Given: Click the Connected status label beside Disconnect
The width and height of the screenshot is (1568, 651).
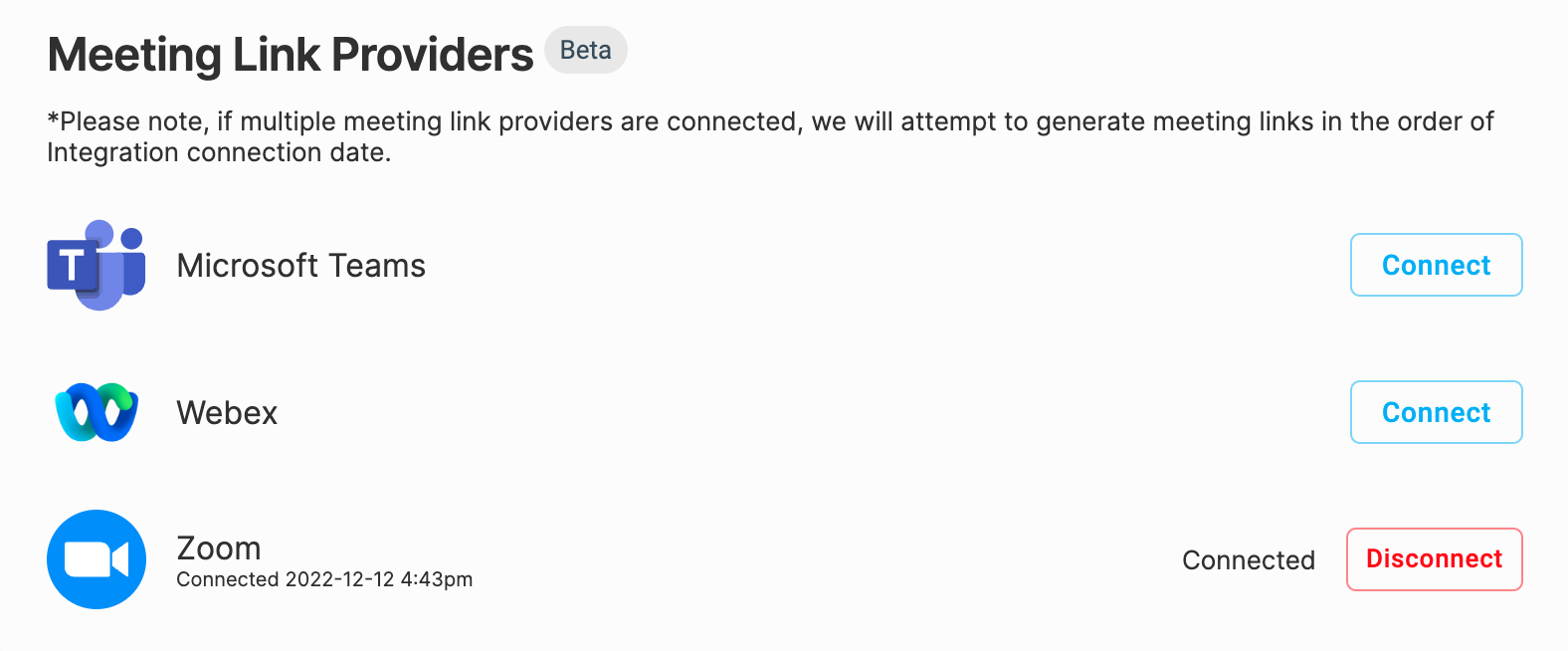Looking at the screenshot, I should [1249, 560].
